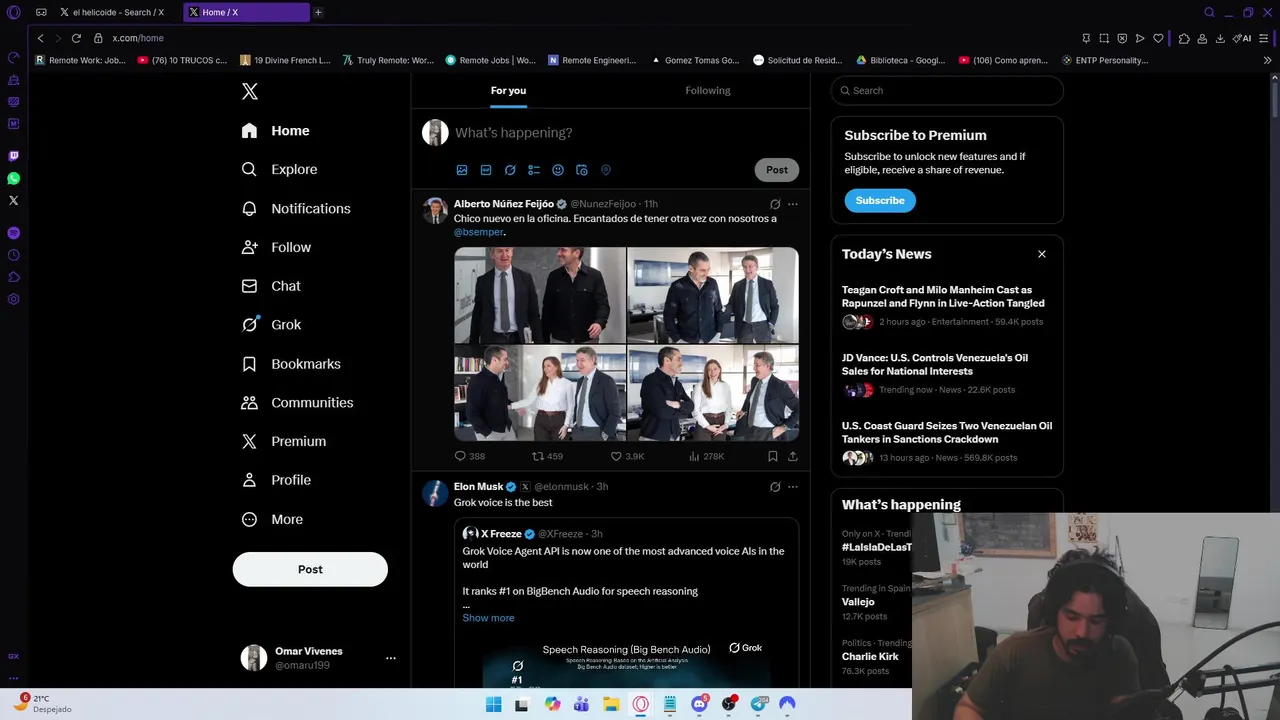The height and width of the screenshot is (720, 1280).
Task: Bookmark Alberto Núñez Feijóo's post
Action: 773,456
